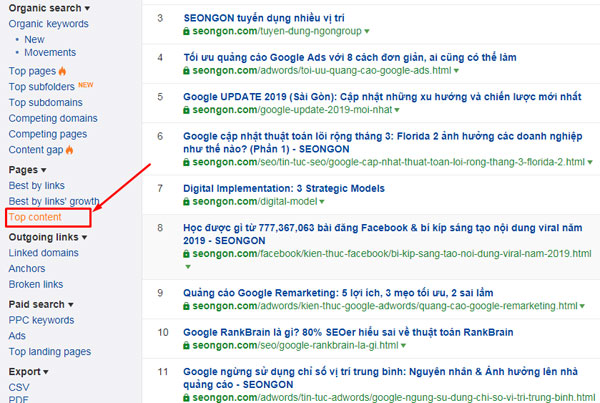Expand the Export section arrow
Image resolution: width=600 pixels, height=403 pixels.
click(x=46, y=372)
